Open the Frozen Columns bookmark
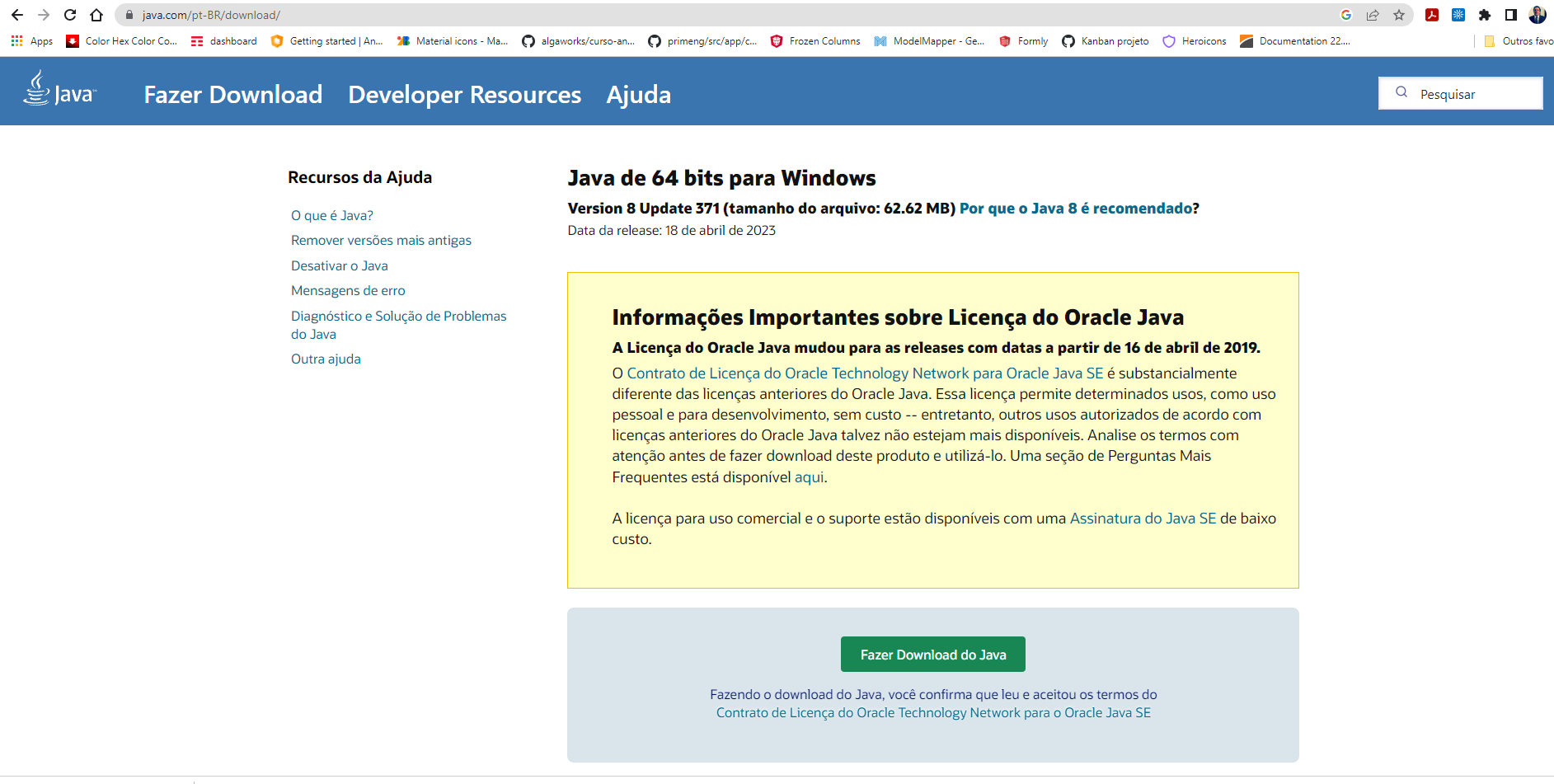The width and height of the screenshot is (1554, 784). (815, 41)
